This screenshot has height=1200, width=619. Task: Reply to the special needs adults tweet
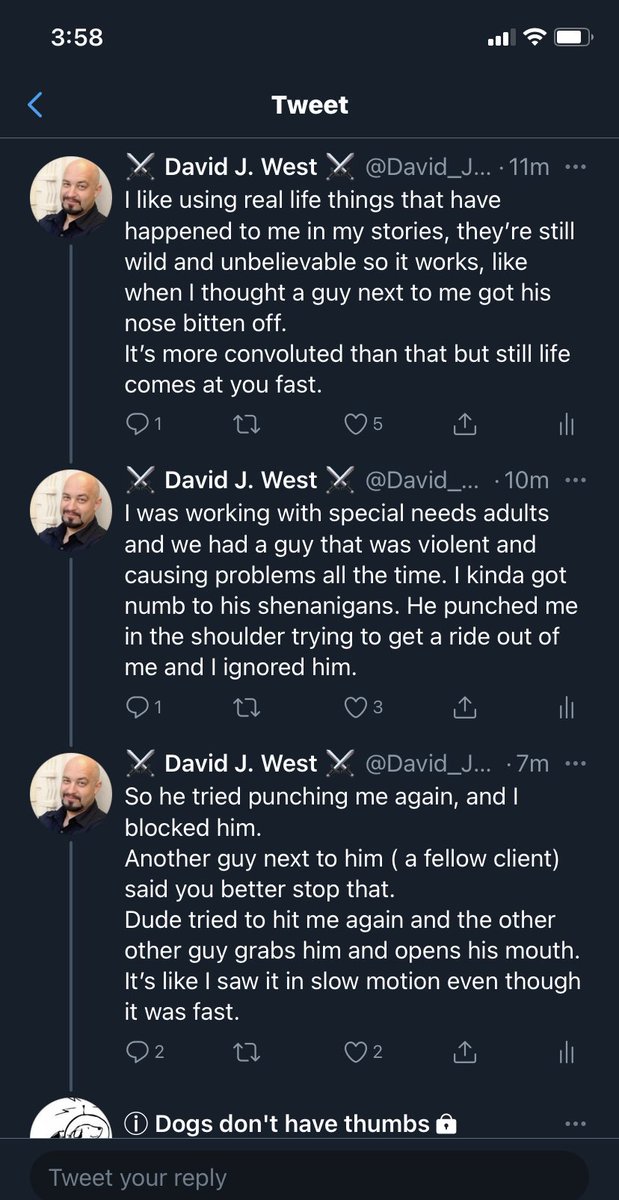point(136,708)
